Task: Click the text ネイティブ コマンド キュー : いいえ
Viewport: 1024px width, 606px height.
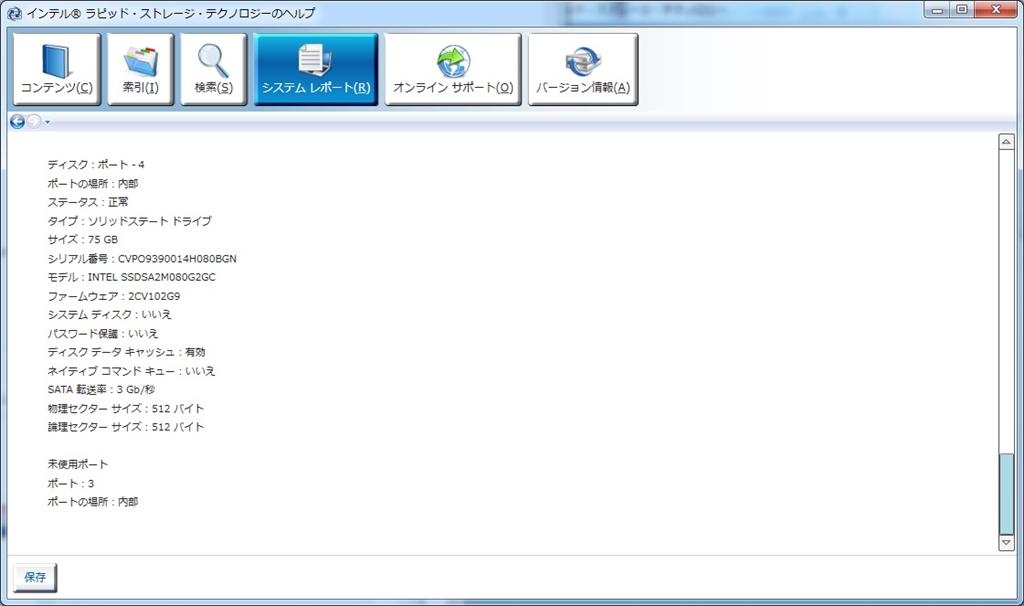Action: (131, 371)
